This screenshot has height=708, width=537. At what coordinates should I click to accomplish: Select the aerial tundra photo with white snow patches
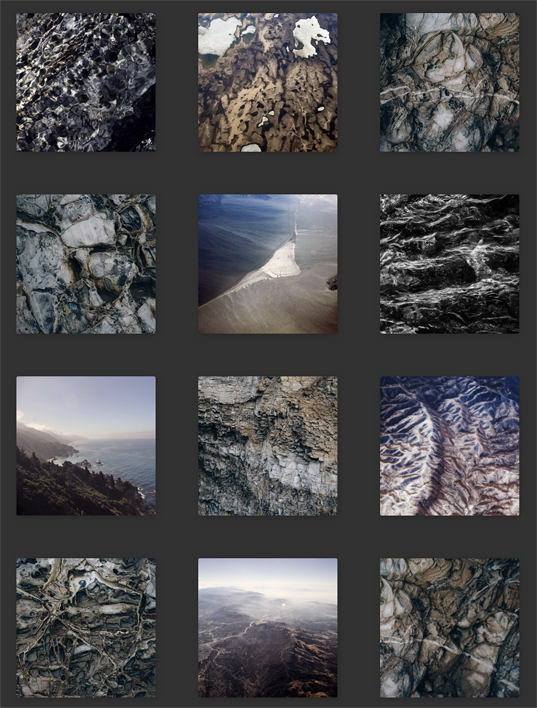click(268, 82)
